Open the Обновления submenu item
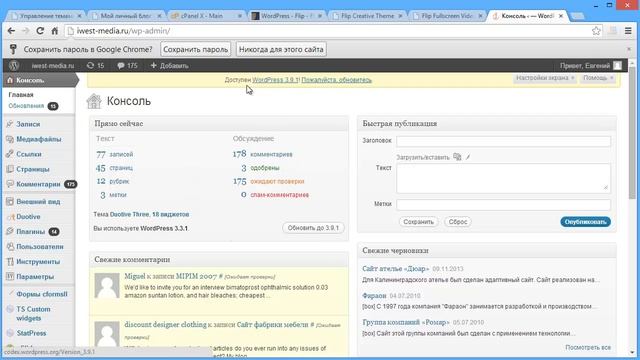The width and height of the screenshot is (640, 360). coord(26,106)
